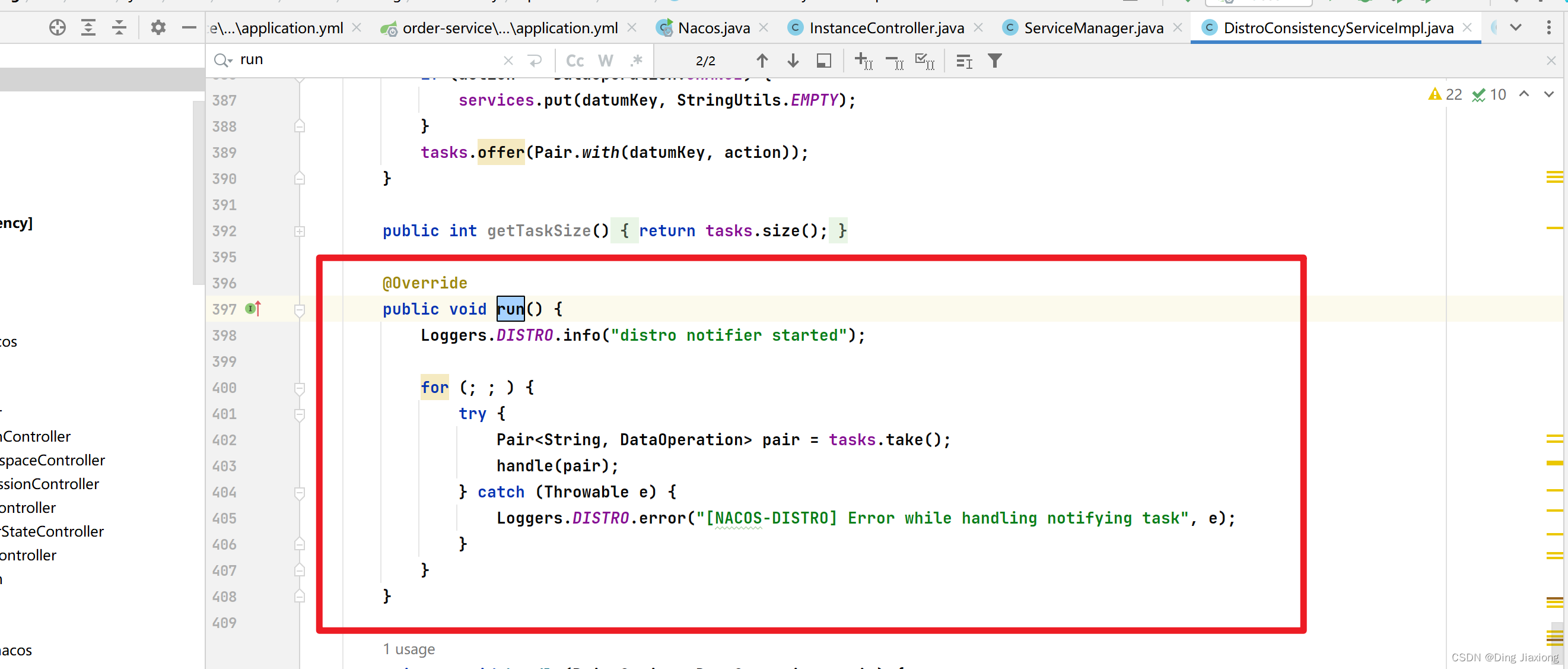Select the spaceController item in project tree
The width and height of the screenshot is (1568, 669).
click(52, 460)
